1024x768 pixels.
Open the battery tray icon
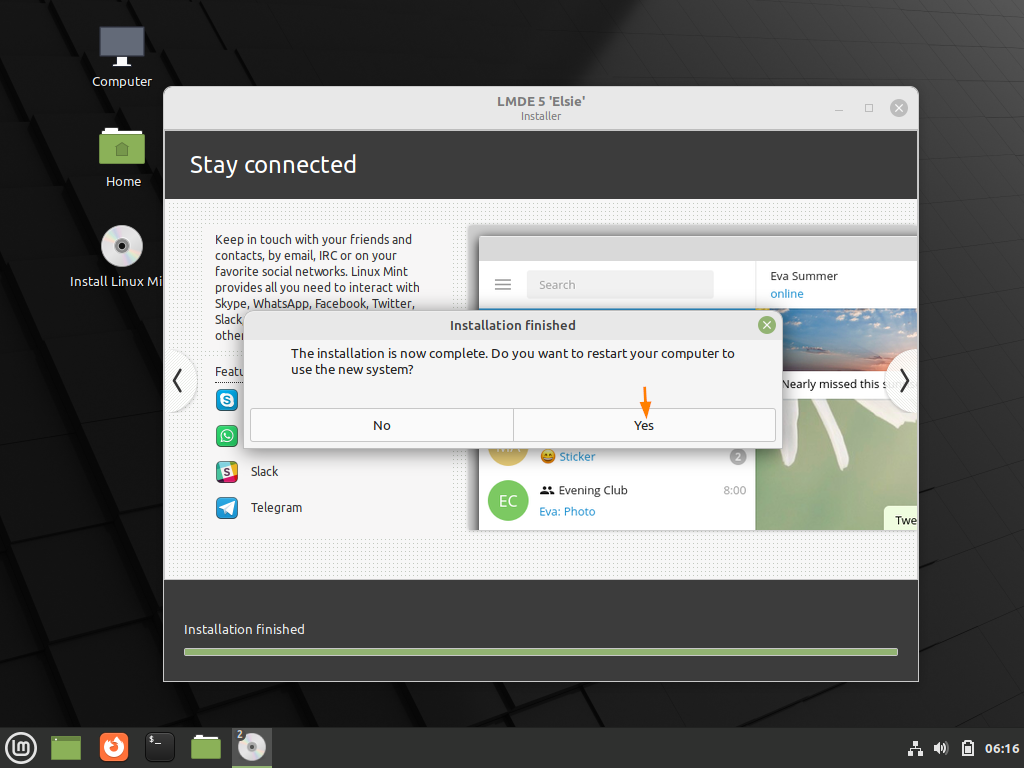[968, 748]
